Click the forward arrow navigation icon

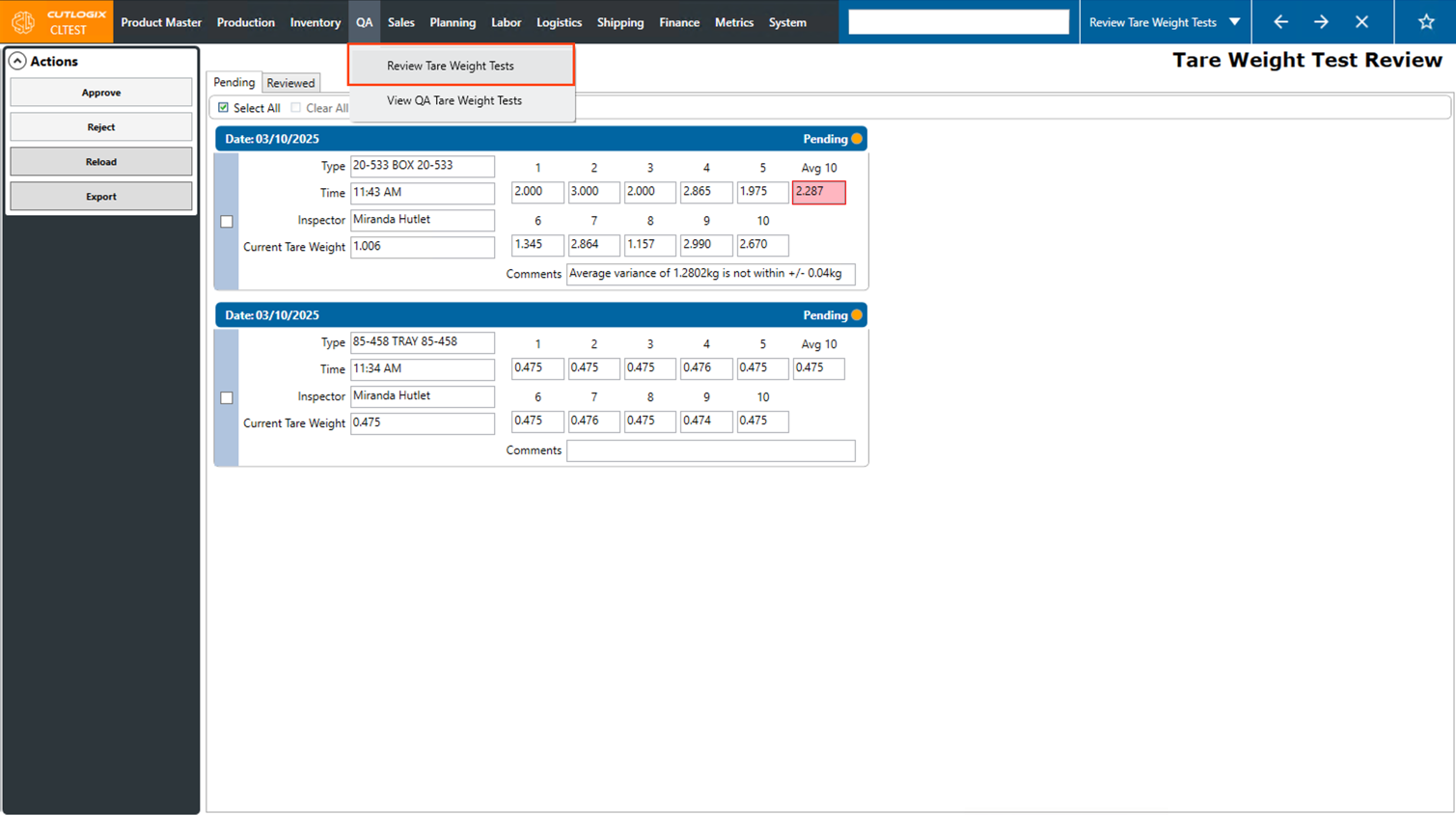[1321, 21]
